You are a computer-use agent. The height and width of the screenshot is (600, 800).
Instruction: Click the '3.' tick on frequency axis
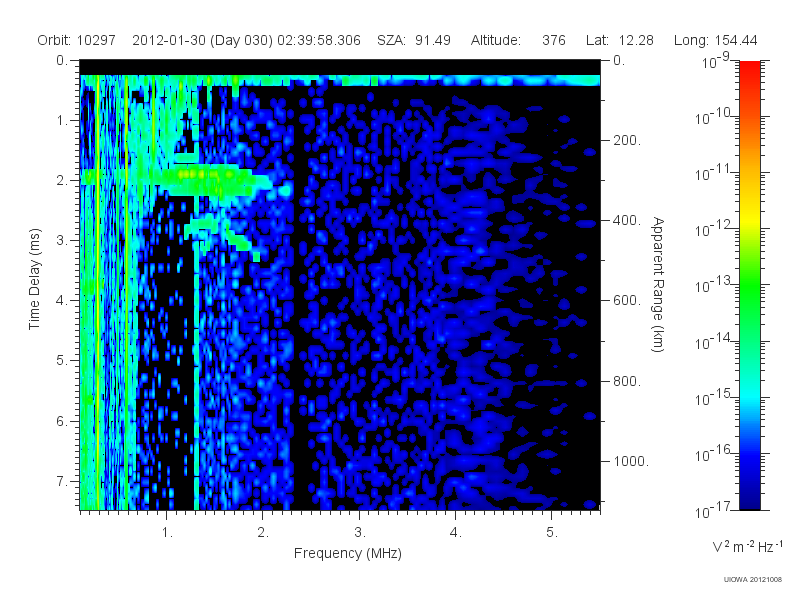click(x=360, y=533)
